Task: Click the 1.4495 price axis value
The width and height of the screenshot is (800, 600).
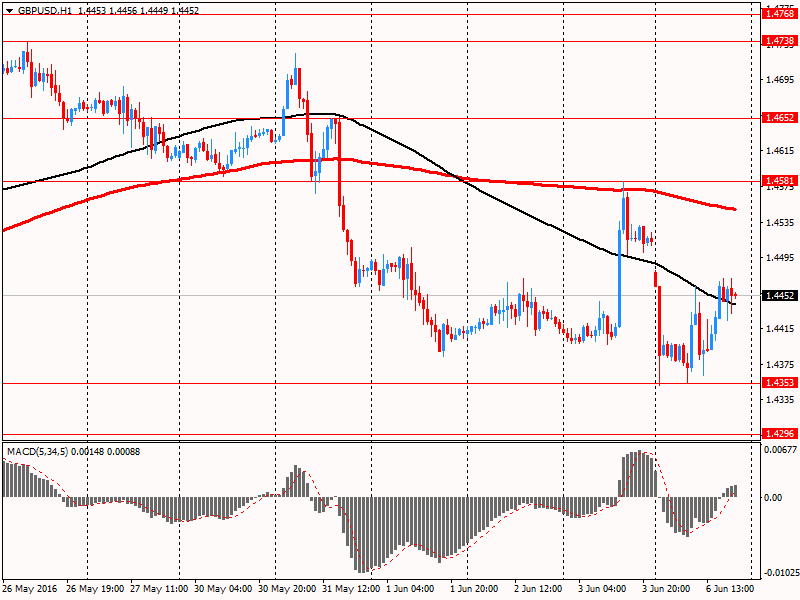Action: (781, 258)
